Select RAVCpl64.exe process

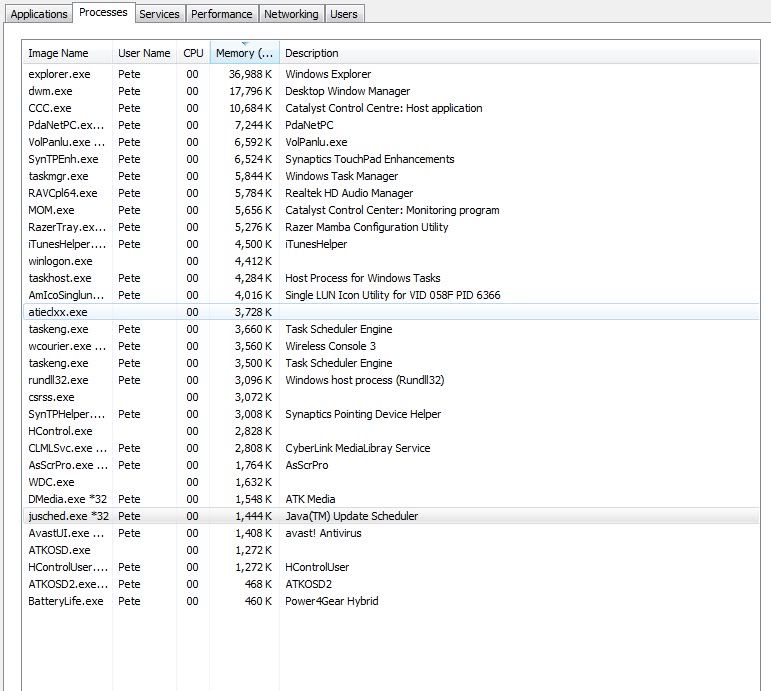click(391, 193)
